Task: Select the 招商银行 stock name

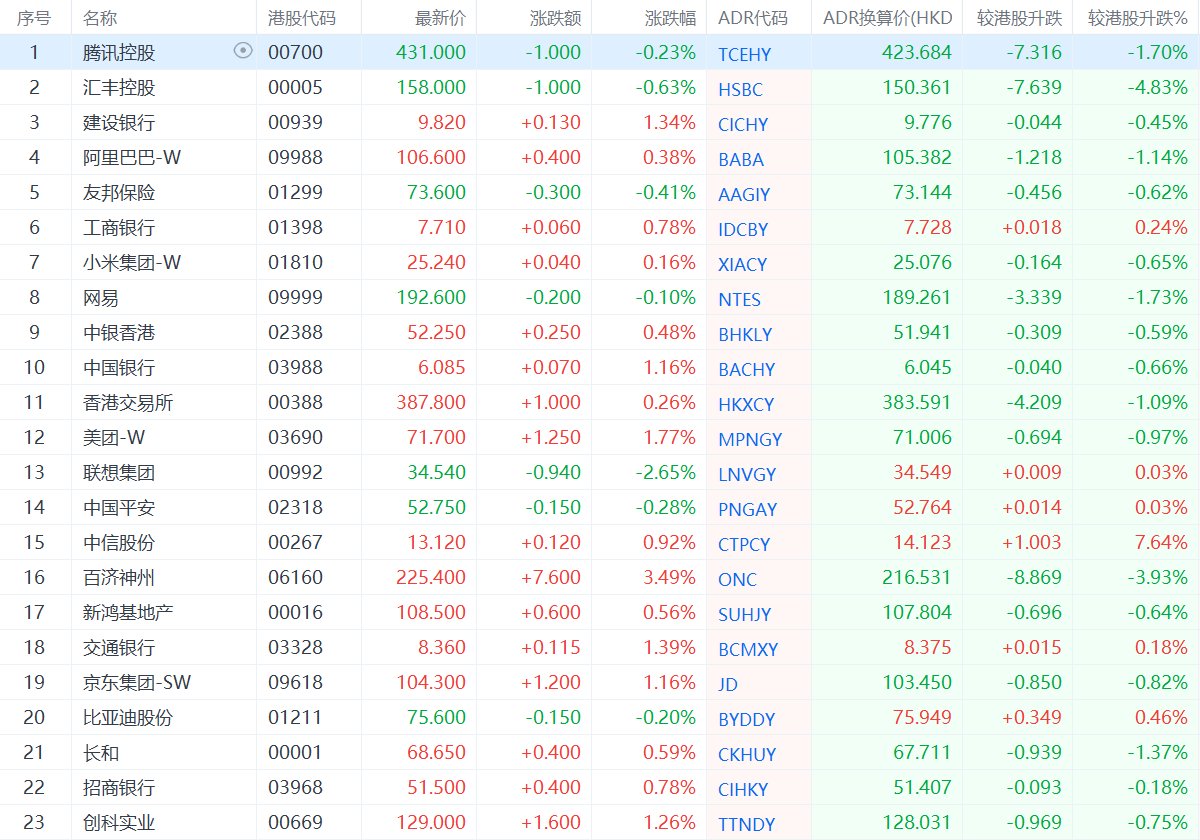Action: click(x=119, y=787)
